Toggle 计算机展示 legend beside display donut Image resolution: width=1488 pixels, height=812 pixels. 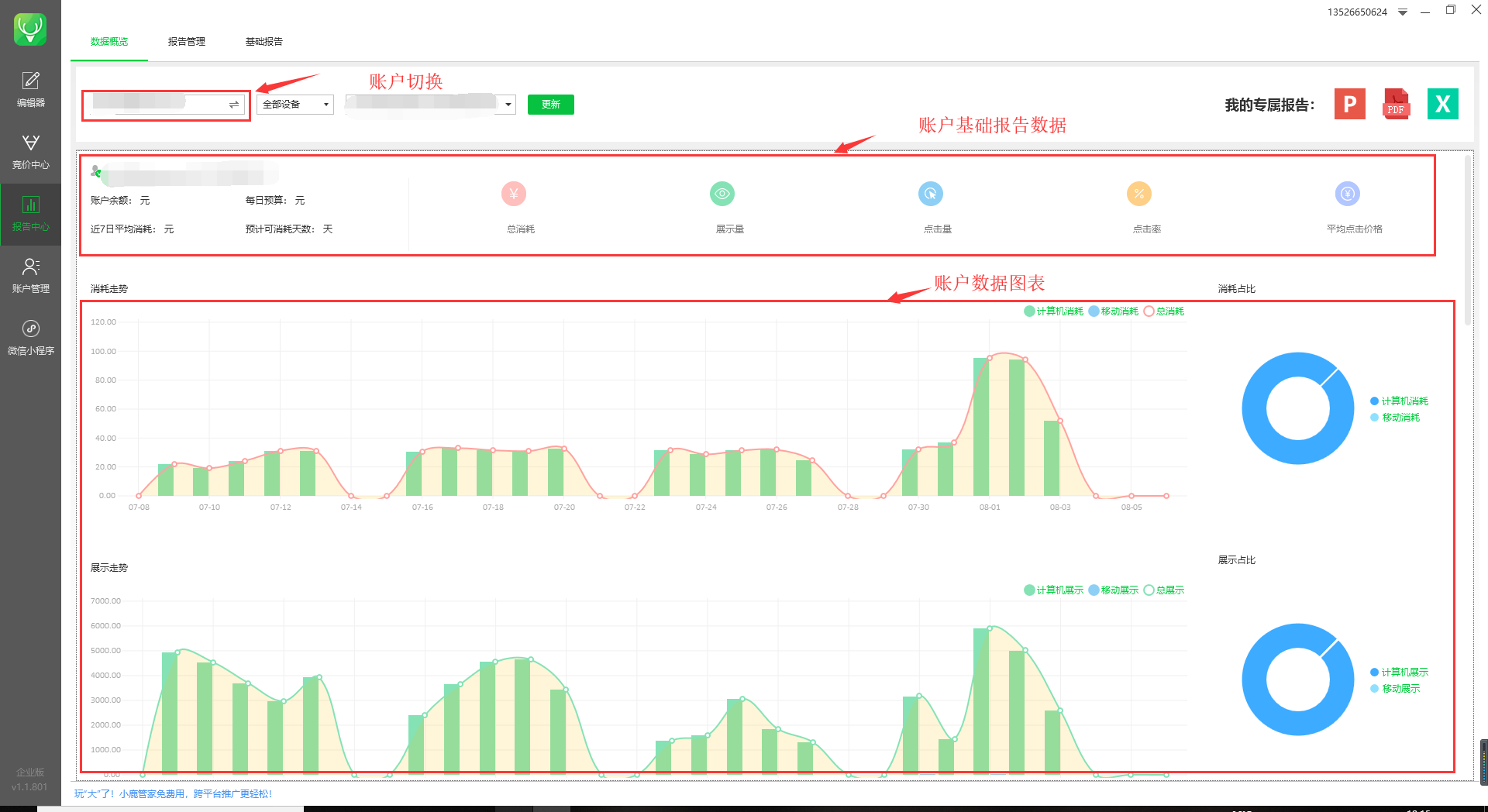(1400, 673)
